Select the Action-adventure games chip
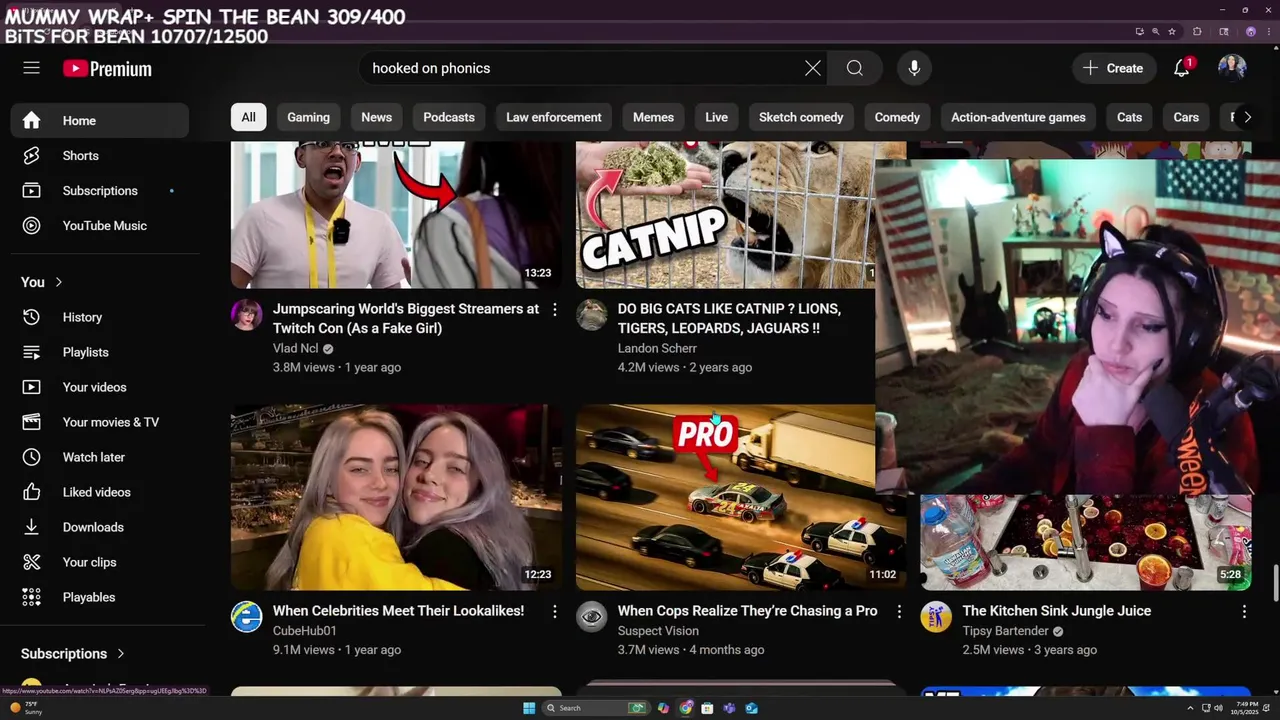Image resolution: width=1280 pixels, height=720 pixels. [1018, 117]
